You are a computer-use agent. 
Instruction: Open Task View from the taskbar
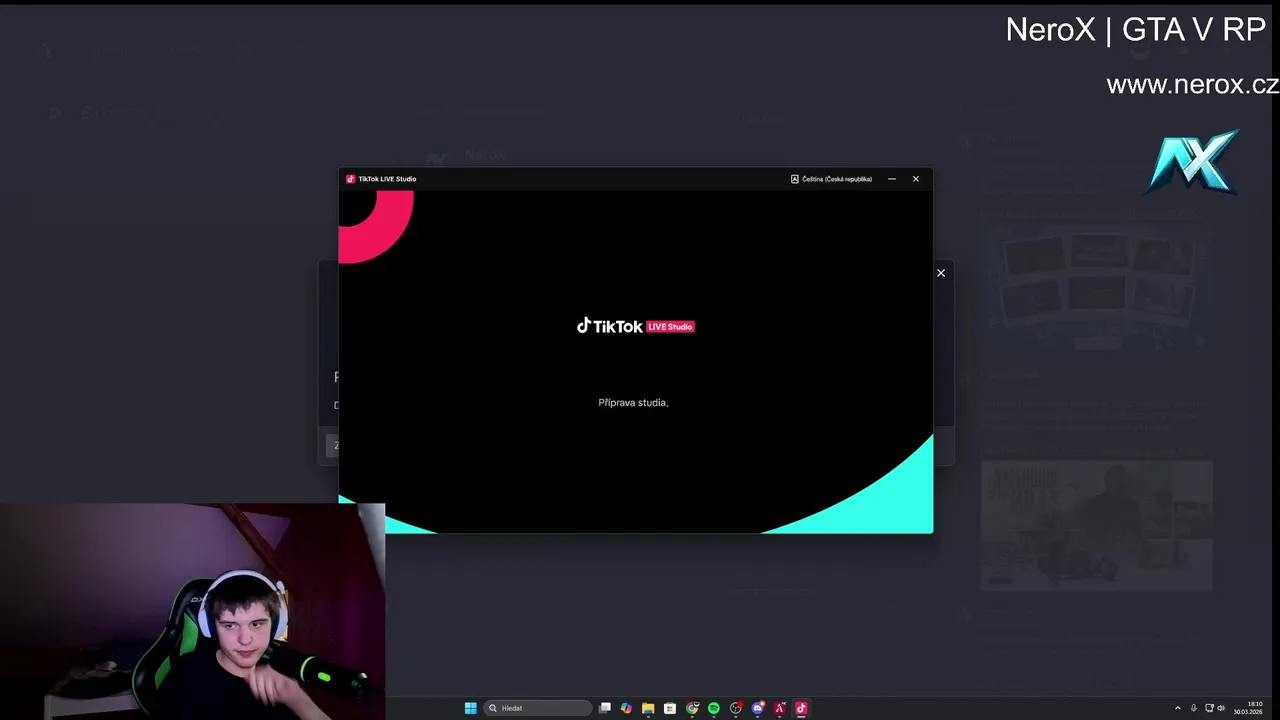click(x=605, y=708)
